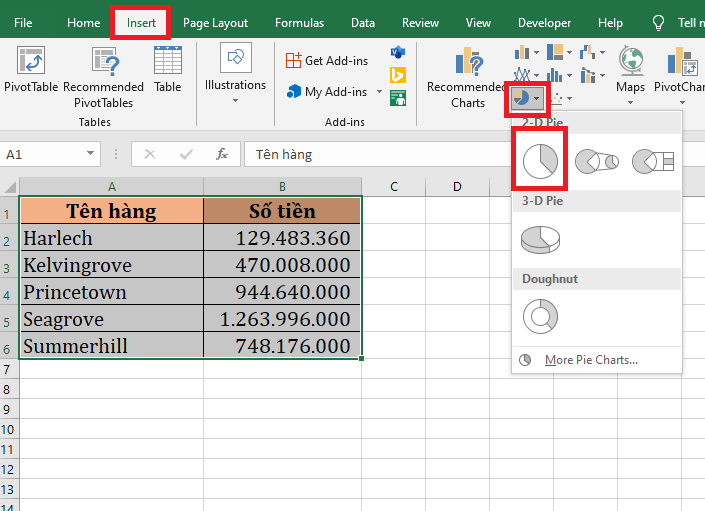Open the Formulas tab
Viewport: 705px width, 511px height.
[x=299, y=22]
